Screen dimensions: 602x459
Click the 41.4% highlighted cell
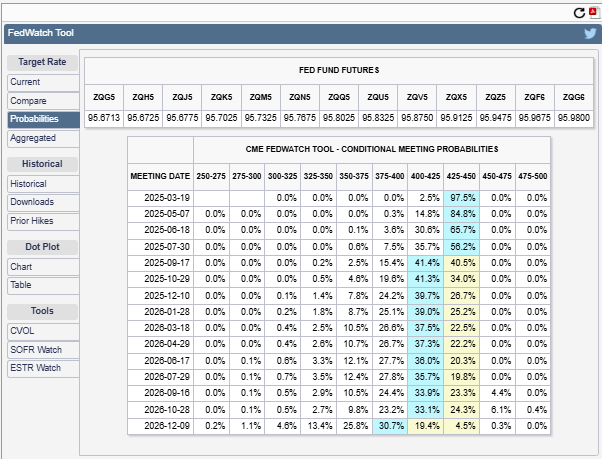[426, 263]
